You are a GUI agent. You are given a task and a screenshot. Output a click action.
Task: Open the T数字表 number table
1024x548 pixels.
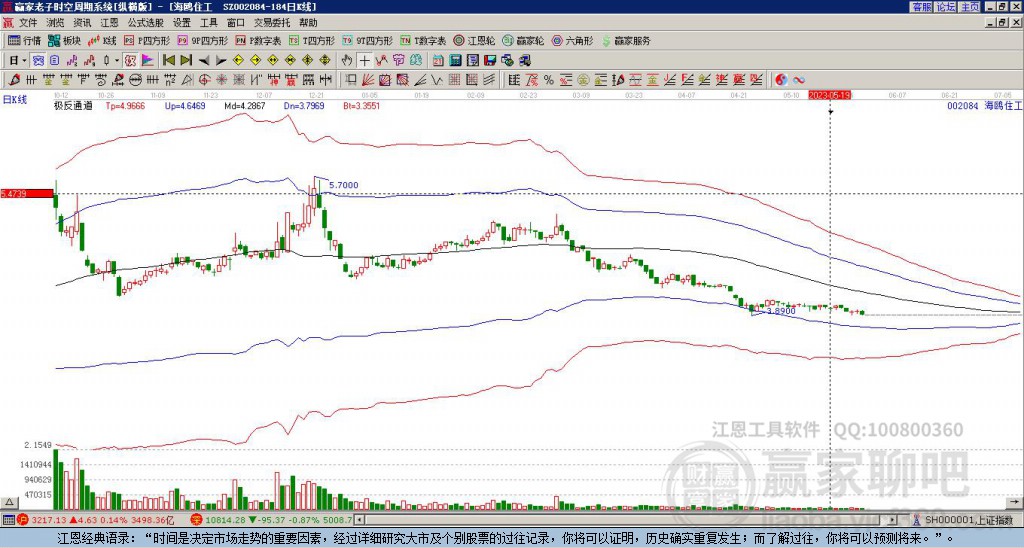tap(423, 40)
